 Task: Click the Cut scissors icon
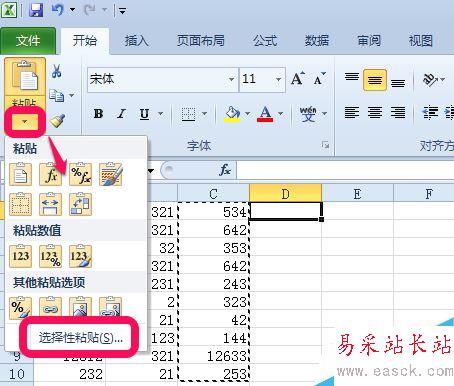[56, 71]
